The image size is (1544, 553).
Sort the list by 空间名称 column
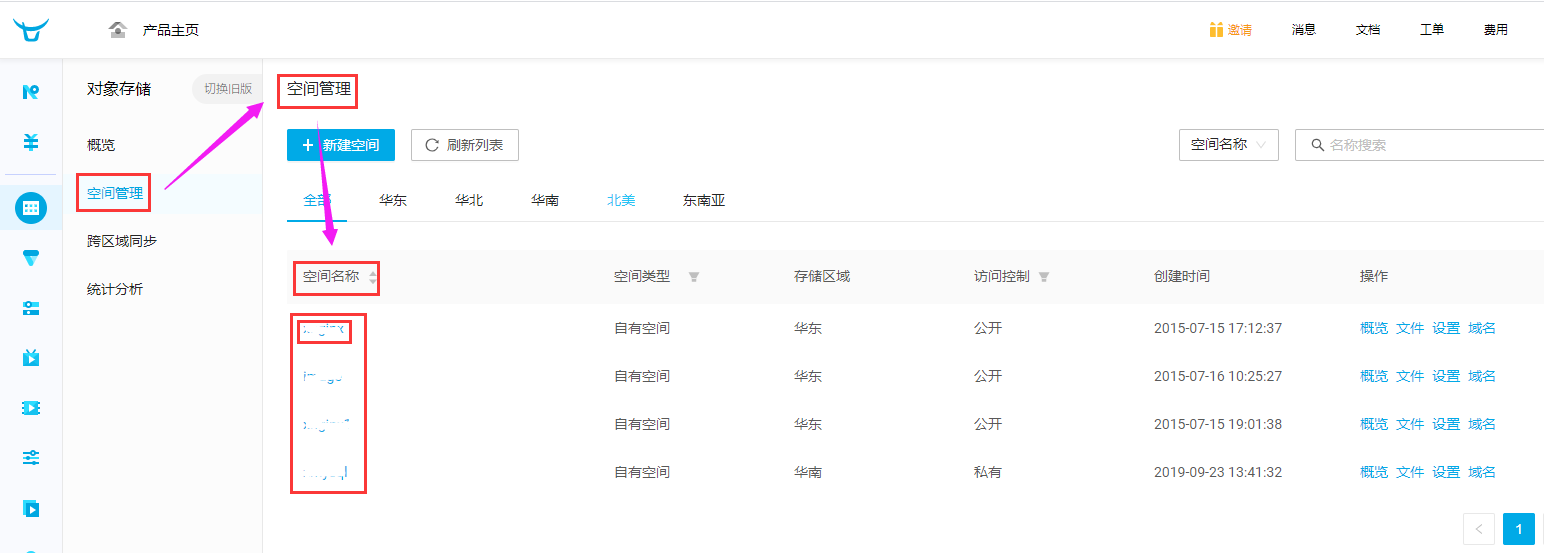(373, 277)
